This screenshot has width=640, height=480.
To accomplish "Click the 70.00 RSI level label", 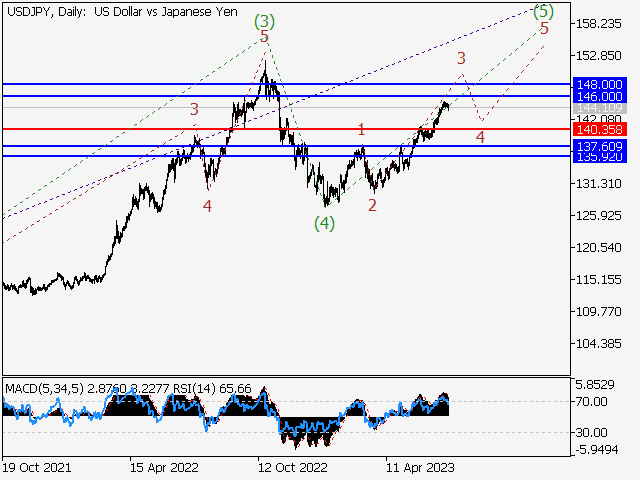I will 591,402.
